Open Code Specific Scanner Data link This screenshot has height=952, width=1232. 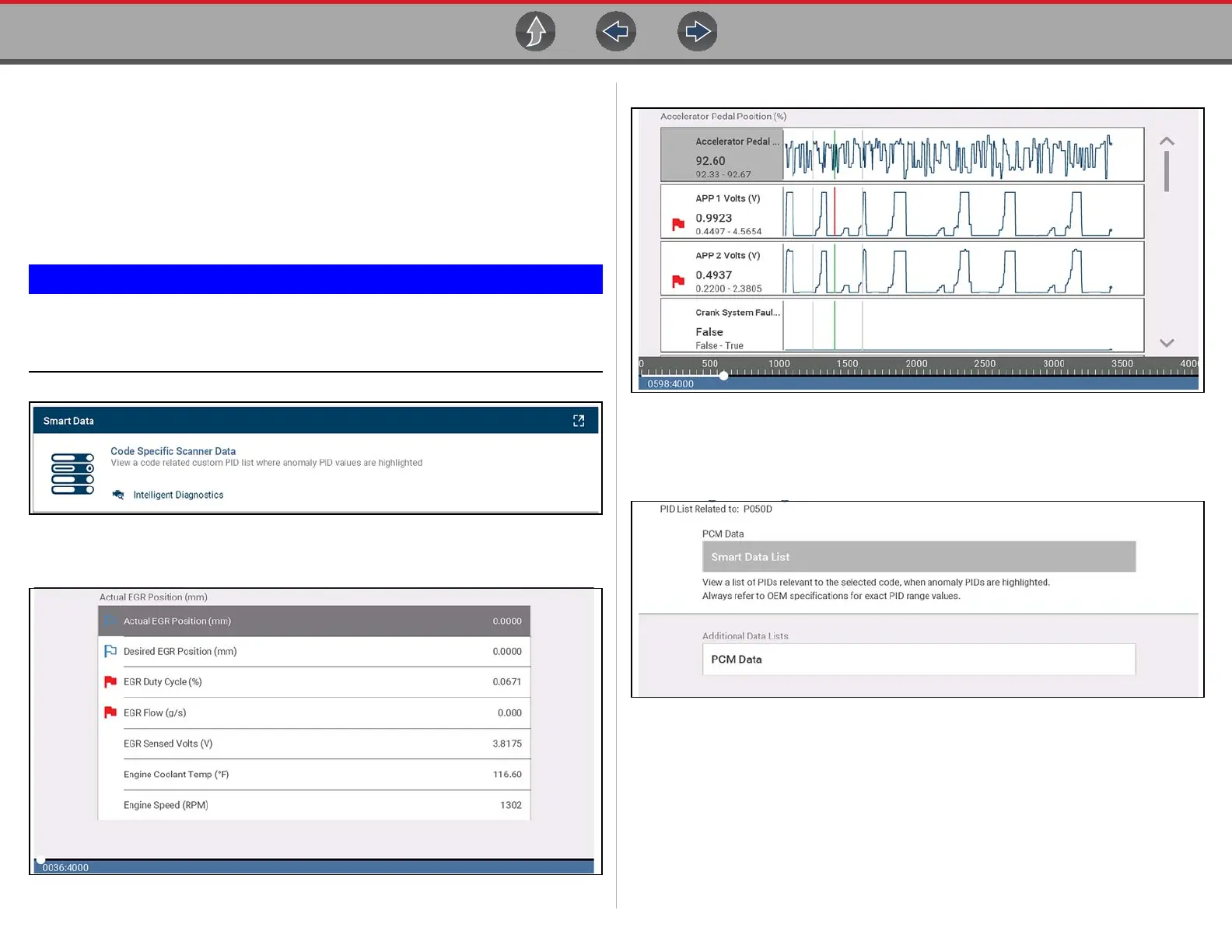click(173, 451)
